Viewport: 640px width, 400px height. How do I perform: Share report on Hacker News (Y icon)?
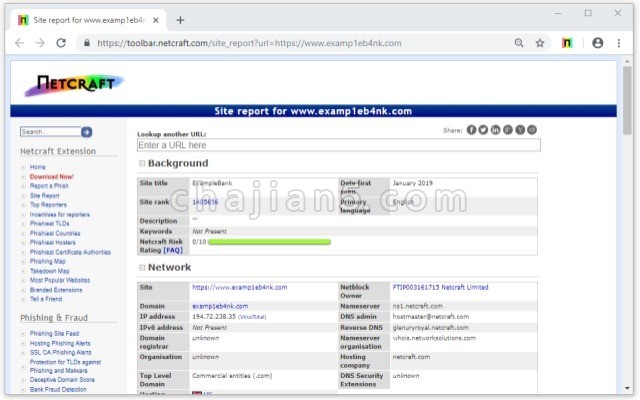point(520,130)
